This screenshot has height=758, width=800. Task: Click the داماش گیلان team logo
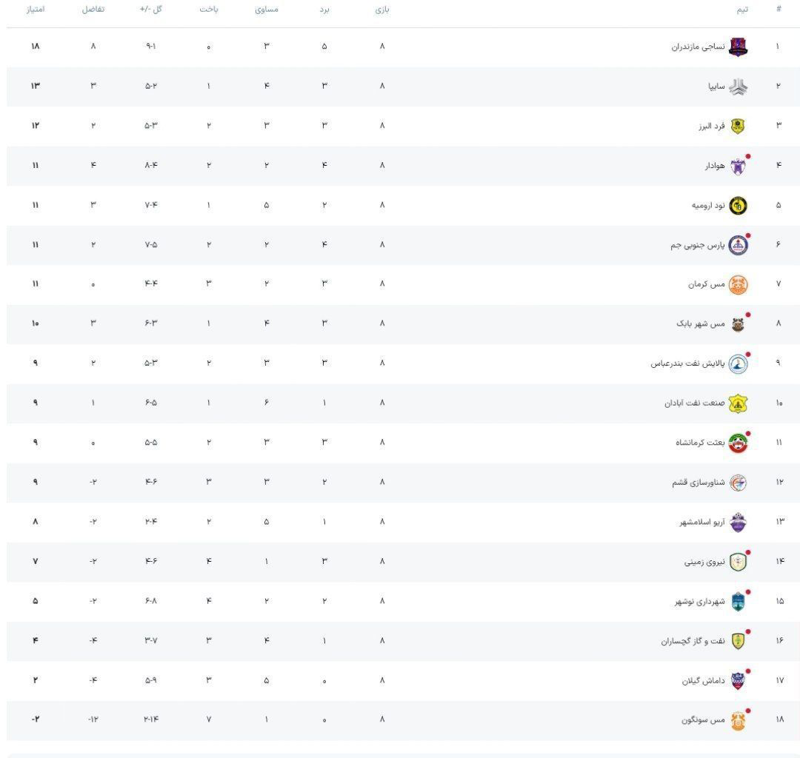point(737,680)
